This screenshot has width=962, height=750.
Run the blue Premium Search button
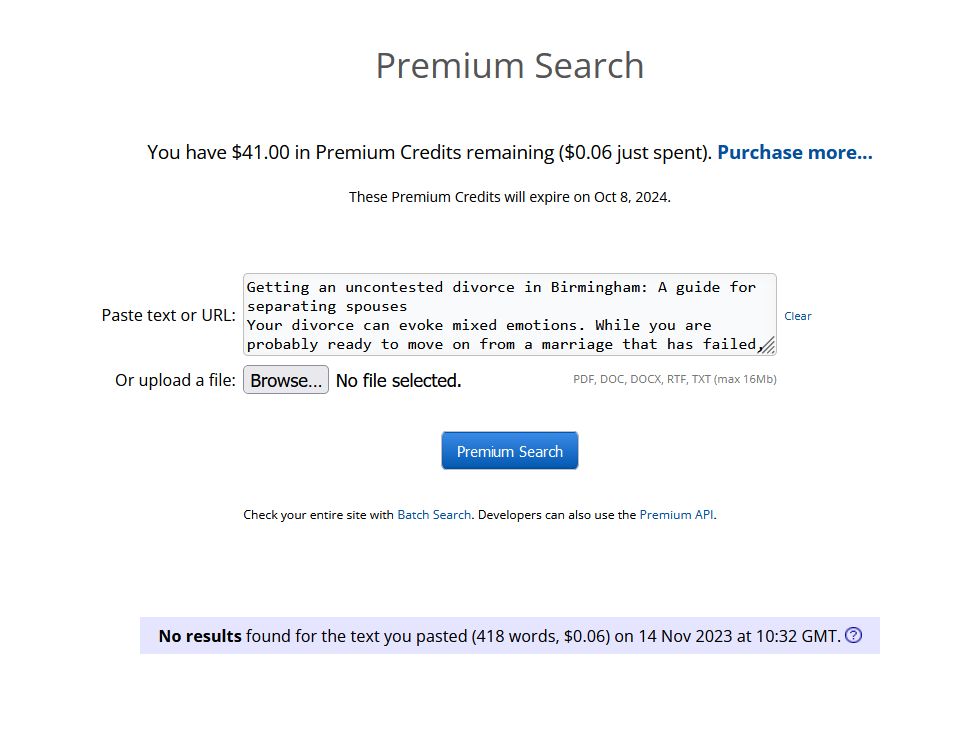click(509, 451)
